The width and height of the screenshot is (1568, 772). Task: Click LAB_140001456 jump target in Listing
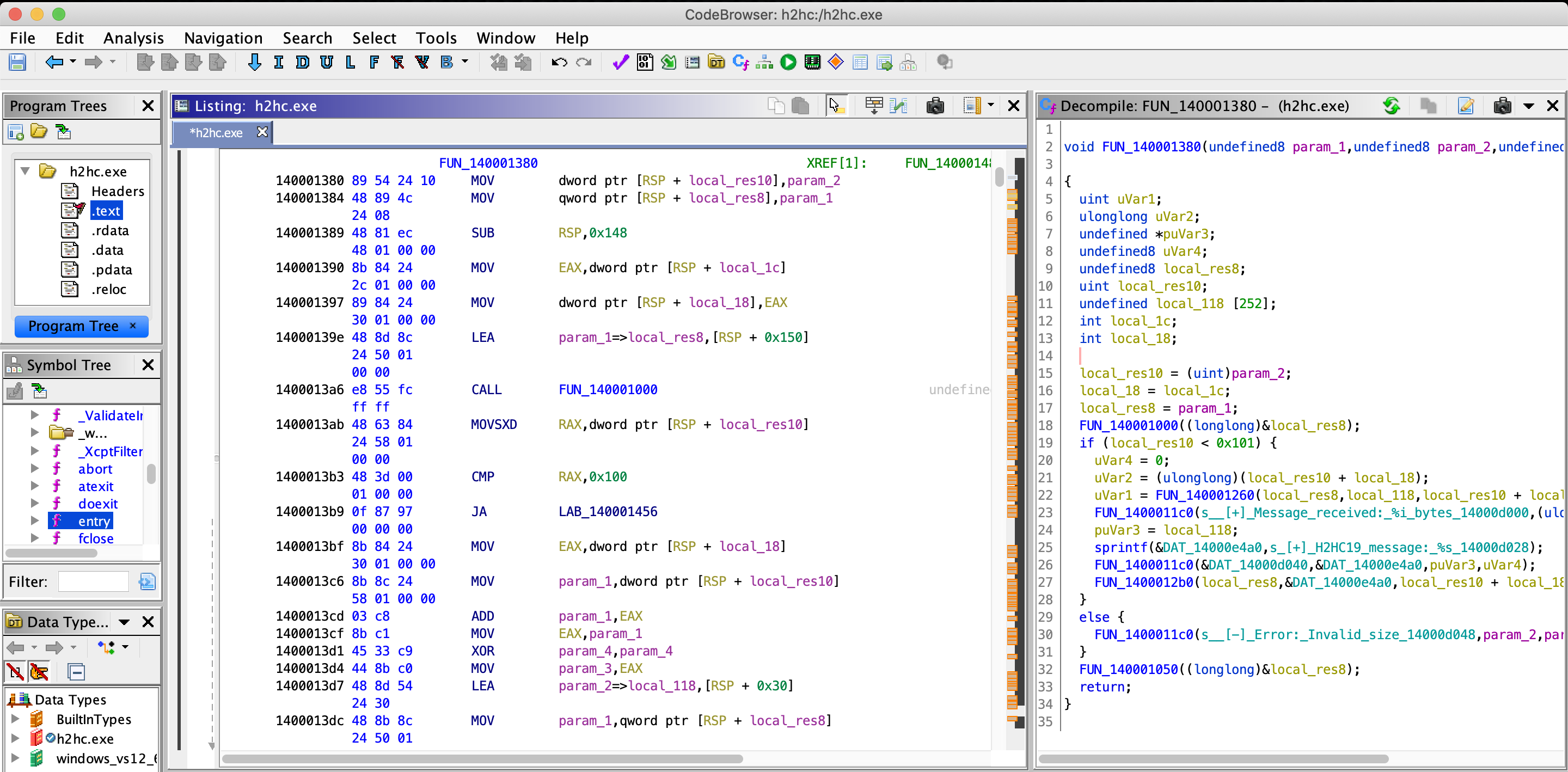click(x=608, y=511)
